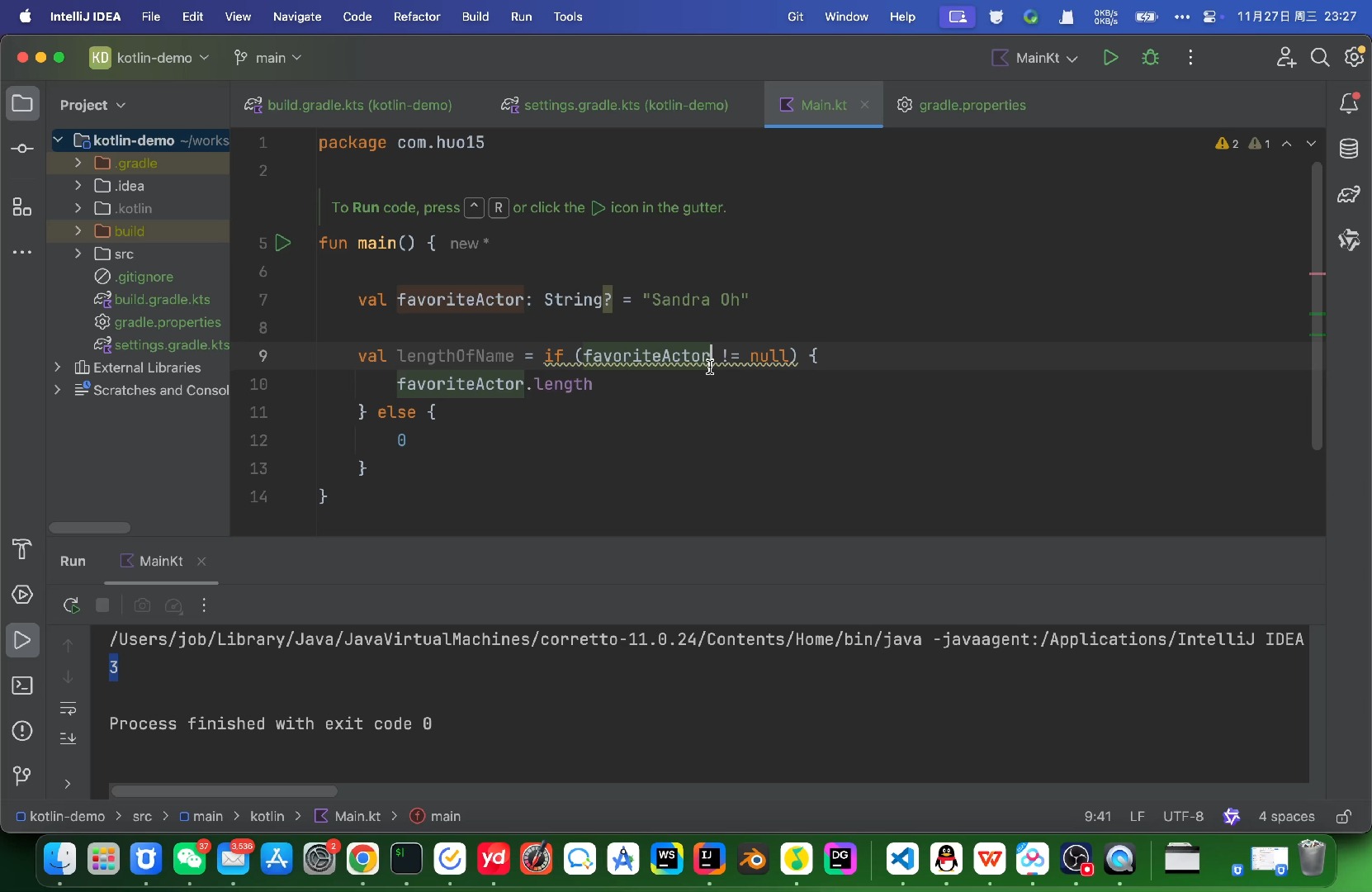Switch to gradle.properties tab
The width and height of the screenshot is (1372, 892).
[963, 105]
